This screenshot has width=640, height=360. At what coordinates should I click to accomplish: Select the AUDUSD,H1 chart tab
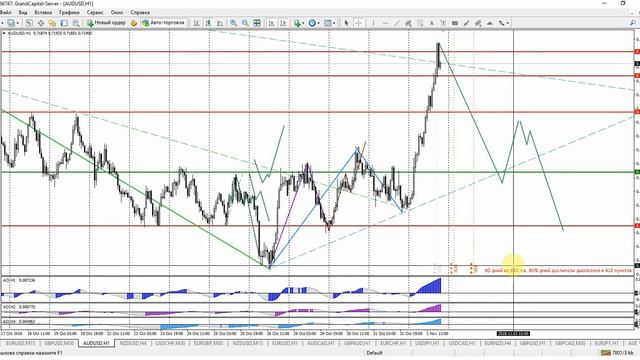[96, 343]
